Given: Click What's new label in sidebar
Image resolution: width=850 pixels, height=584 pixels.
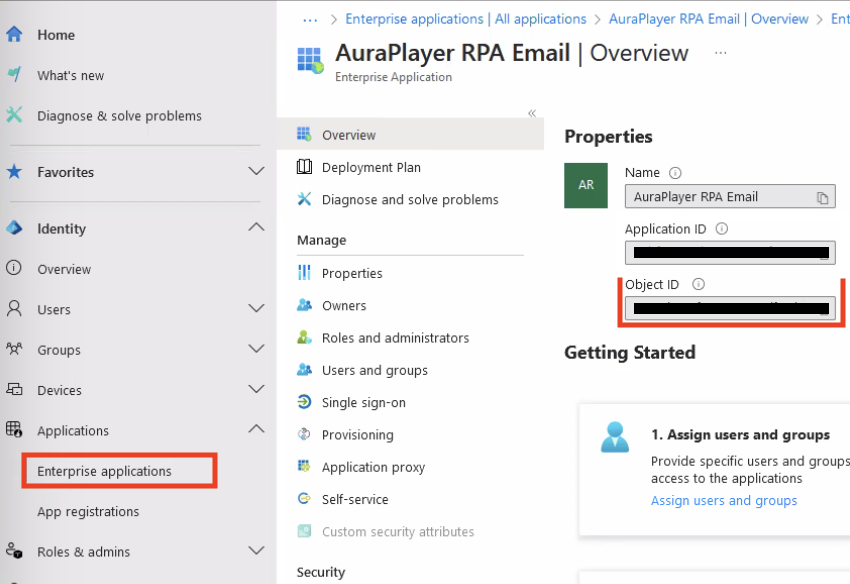Looking at the screenshot, I should click(70, 75).
